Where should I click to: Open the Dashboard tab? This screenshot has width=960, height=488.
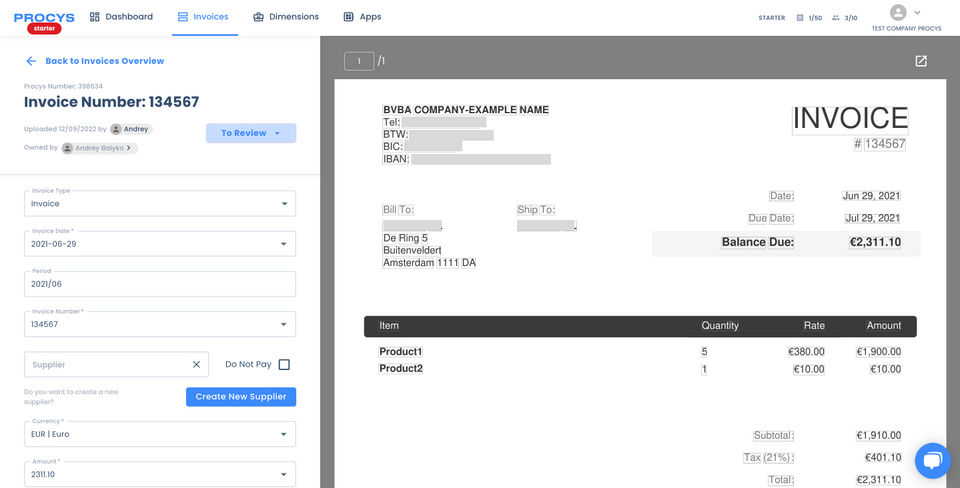121,17
